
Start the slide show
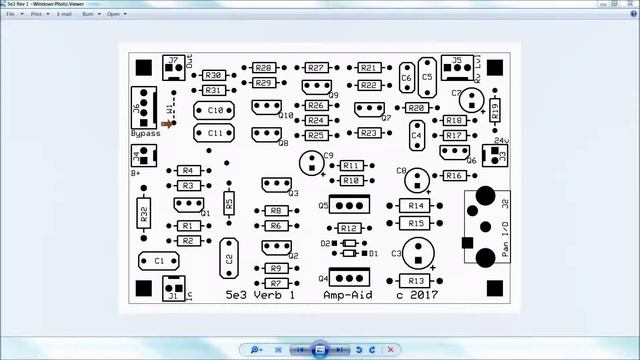pos(320,350)
